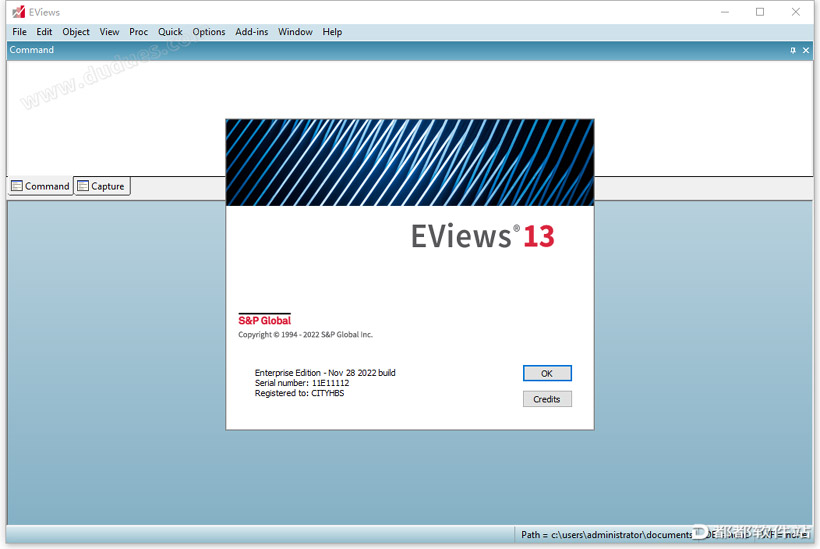
Task: Open the Proc menu
Action: point(139,32)
